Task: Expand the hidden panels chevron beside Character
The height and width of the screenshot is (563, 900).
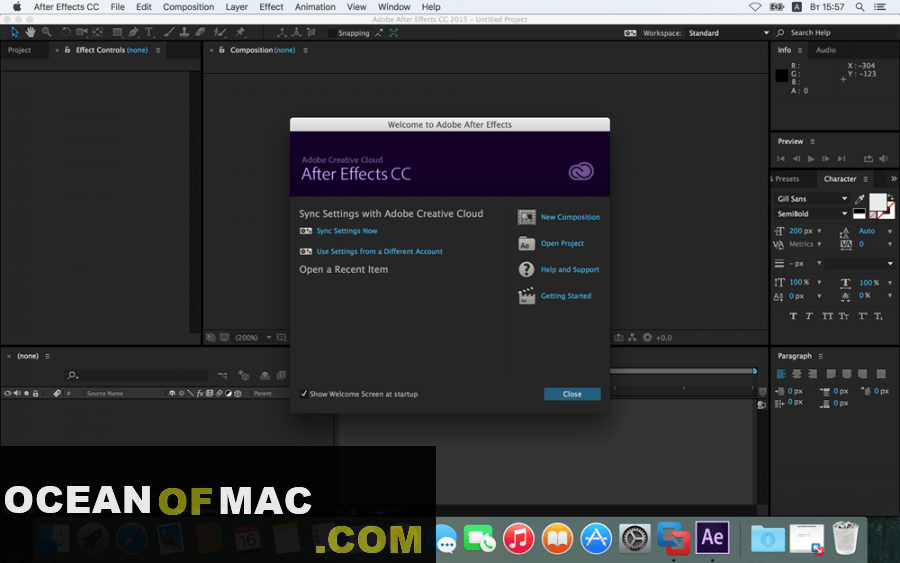Action: (x=894, y=179)
